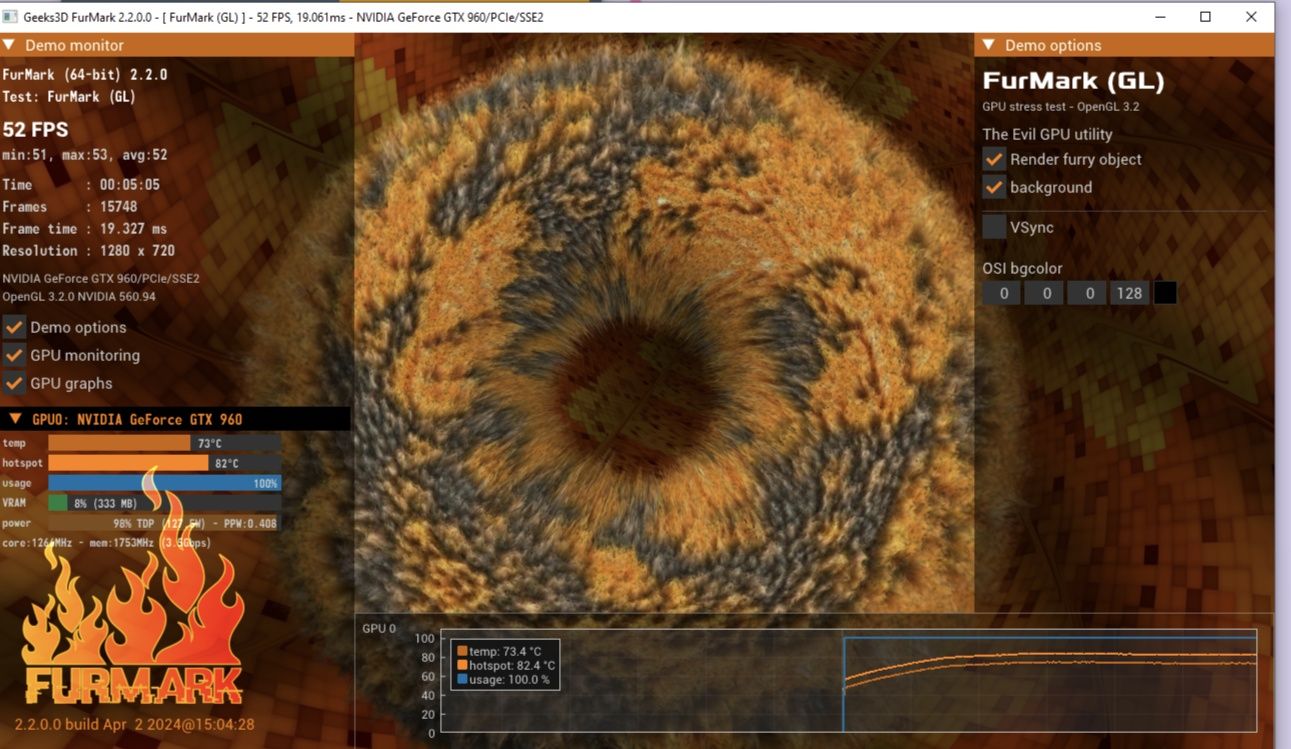Collapse the Demo options panel triangle
The image size is (1291, 749).
click(x=989, y=45)
